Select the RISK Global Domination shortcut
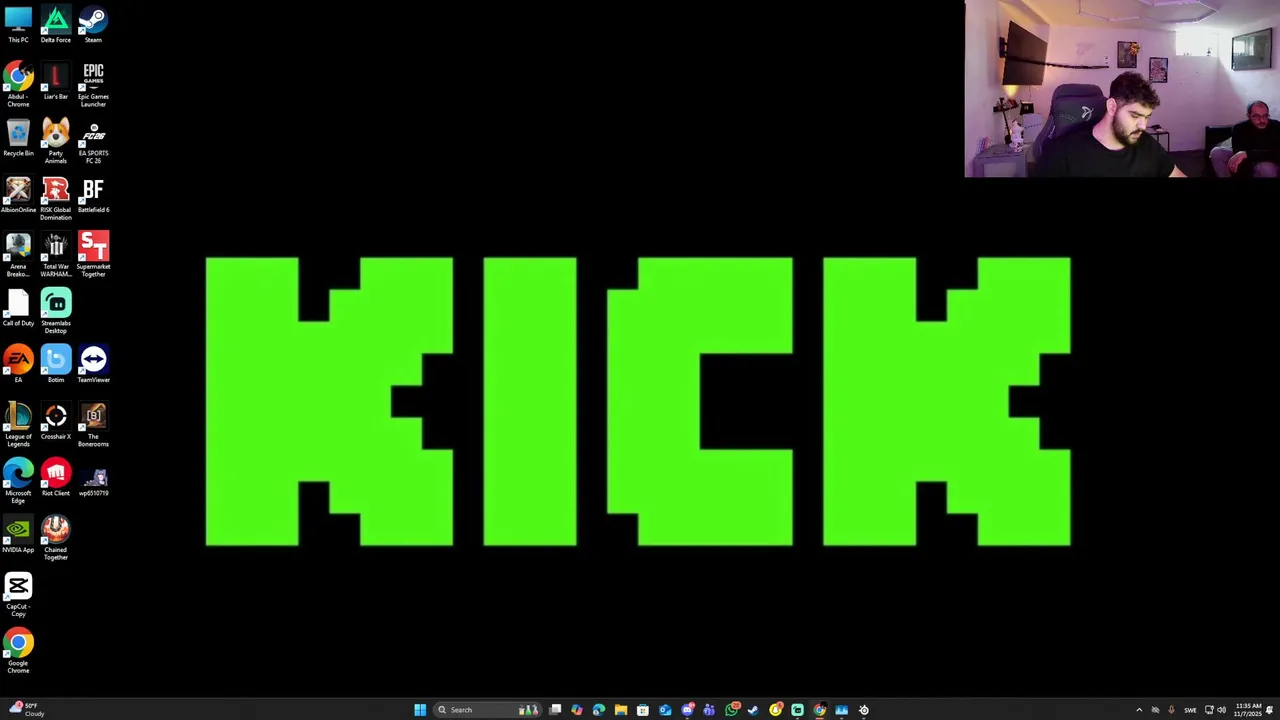The image size is (1280, 720). (56, 199)
